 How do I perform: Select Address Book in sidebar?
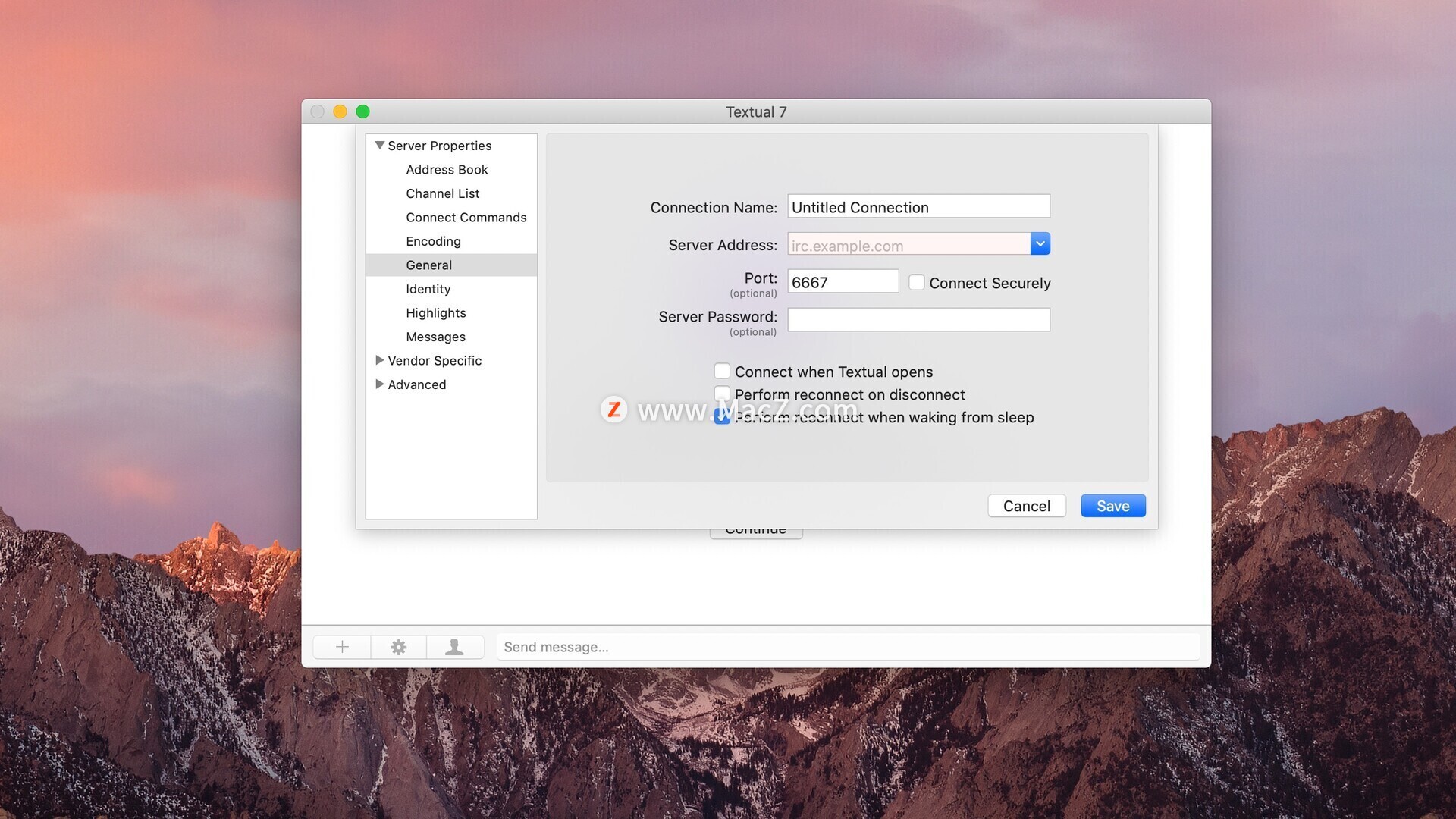coord(451,170)
